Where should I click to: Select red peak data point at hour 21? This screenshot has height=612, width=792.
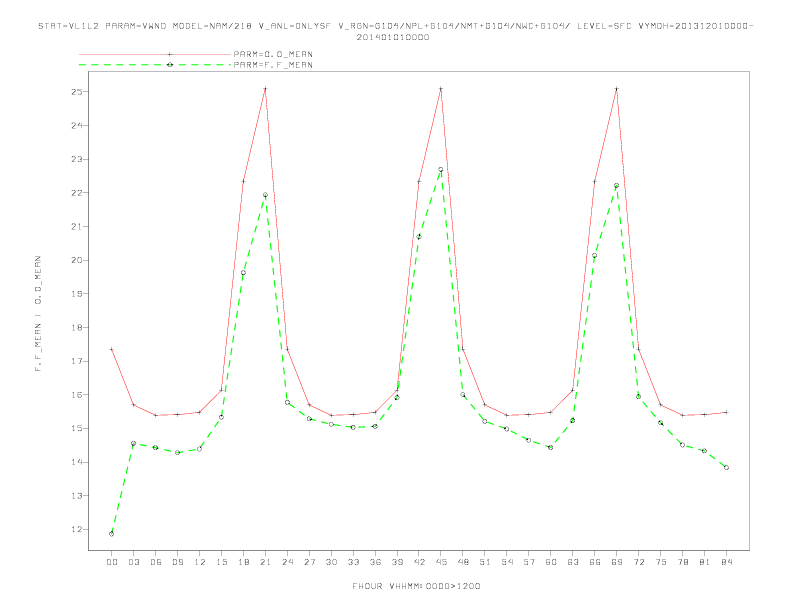click(265, 88)
